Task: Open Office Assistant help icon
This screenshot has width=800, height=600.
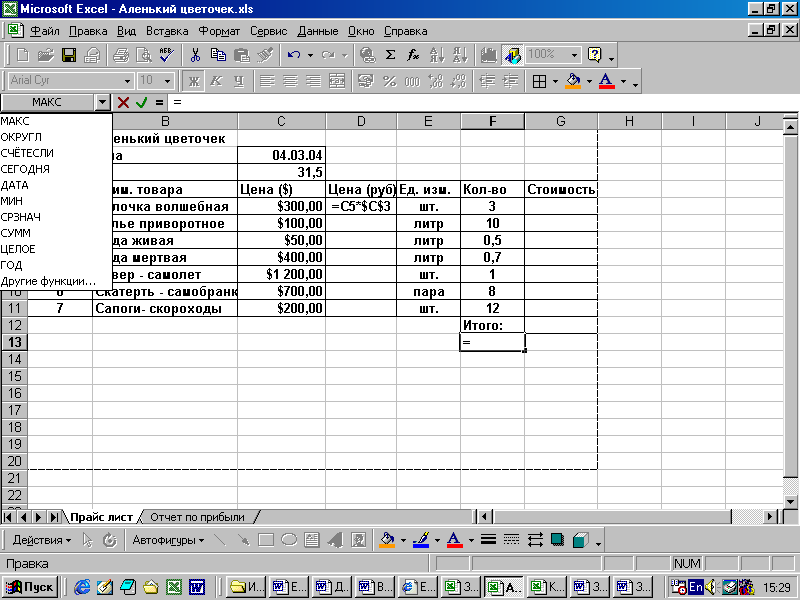Action: 595,55
